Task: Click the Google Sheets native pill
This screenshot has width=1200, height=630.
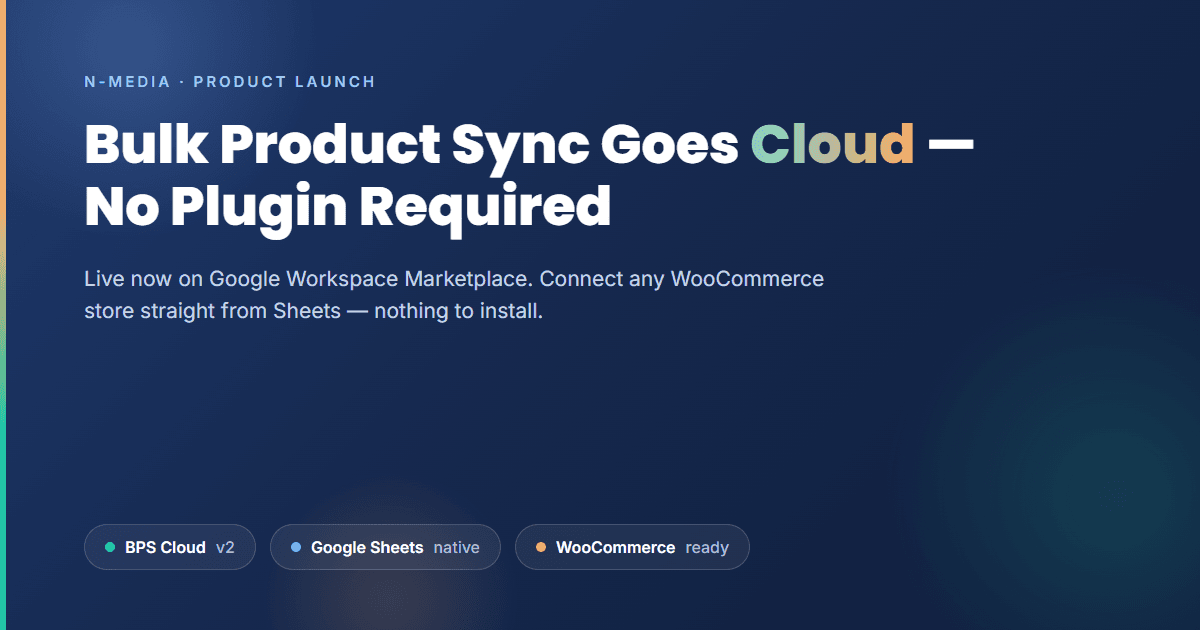Action: point(385,547)
